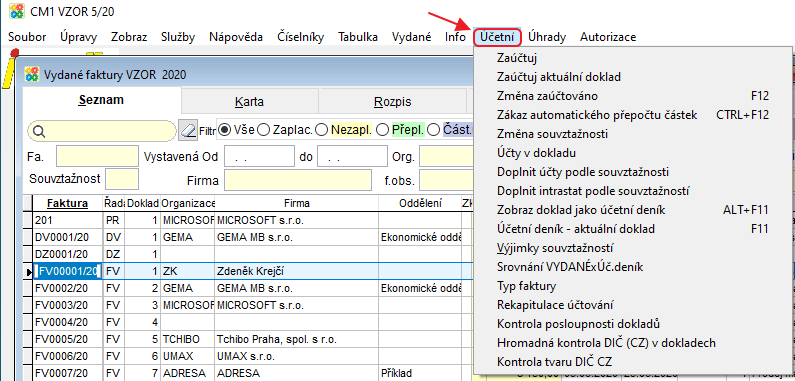Open the Nápověda menu
Screen dimensions: 795x381
click(236, 37)
